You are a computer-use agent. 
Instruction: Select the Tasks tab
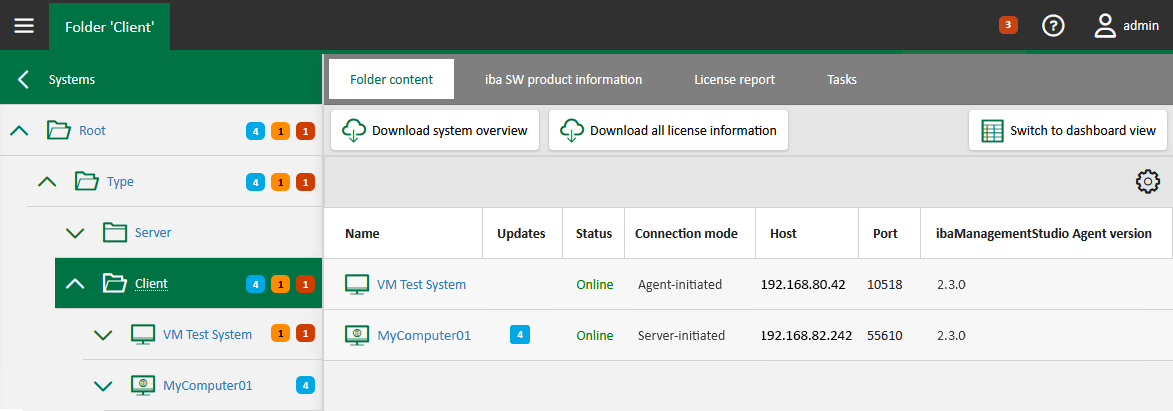tap(841, 79)
